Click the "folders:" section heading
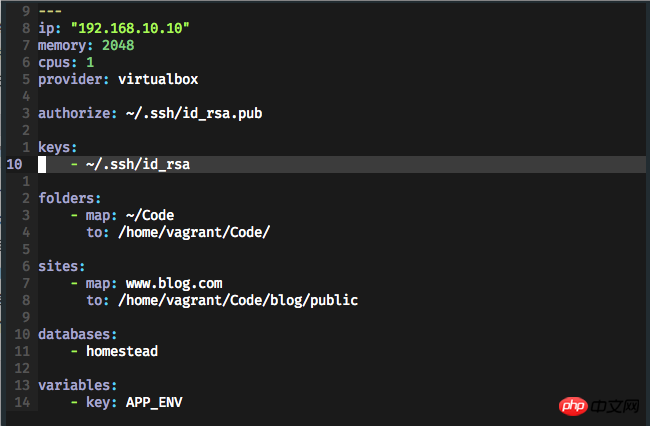The image size is (650, 426). 70,198
